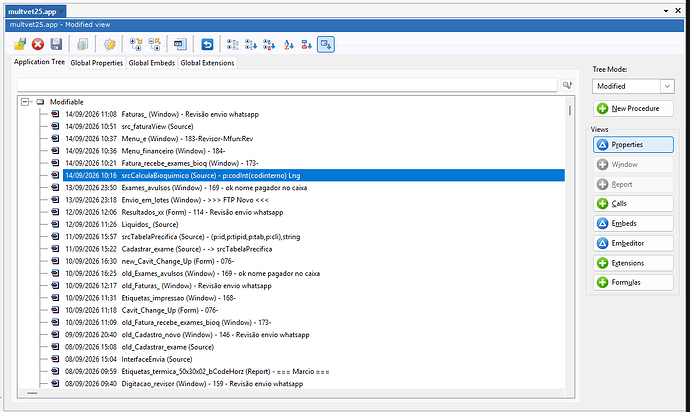Click the blue undo arrow icon
This screenshot has height=412, width=690.
click(x=207, y=44)
